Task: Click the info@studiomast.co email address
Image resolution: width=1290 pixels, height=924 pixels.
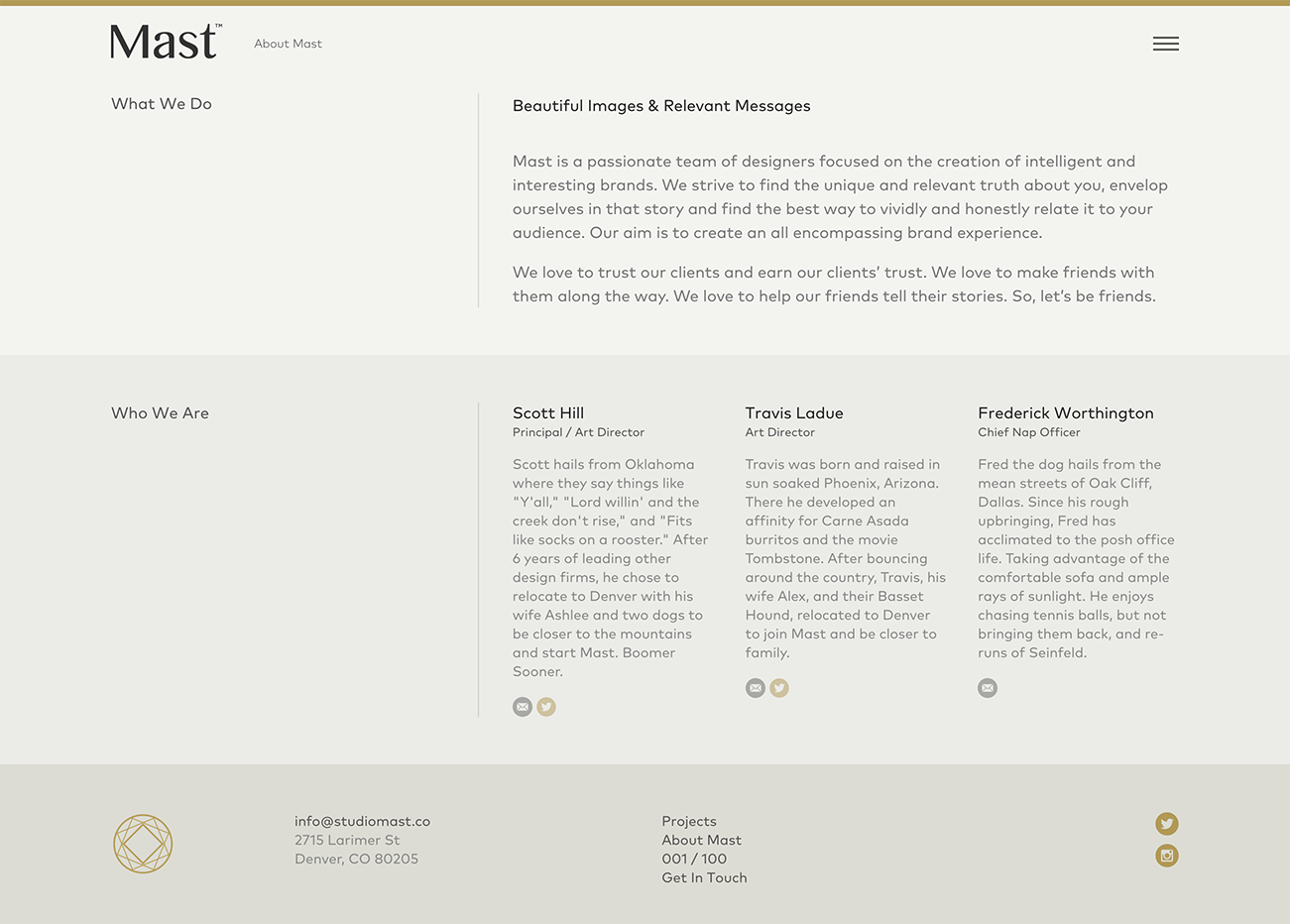Action: [x=362, y=821]
